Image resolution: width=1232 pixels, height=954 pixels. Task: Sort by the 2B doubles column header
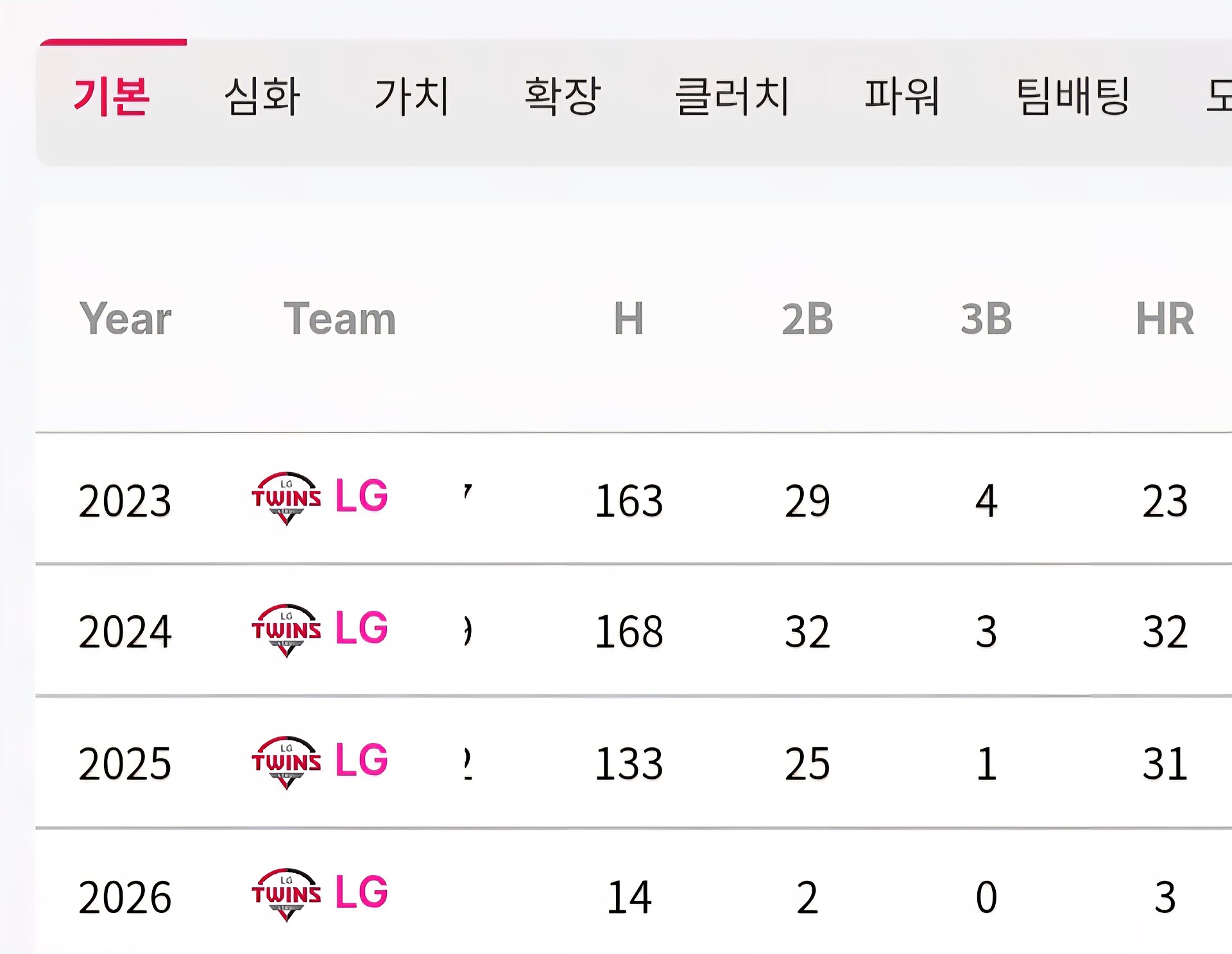tap(807, 318)
